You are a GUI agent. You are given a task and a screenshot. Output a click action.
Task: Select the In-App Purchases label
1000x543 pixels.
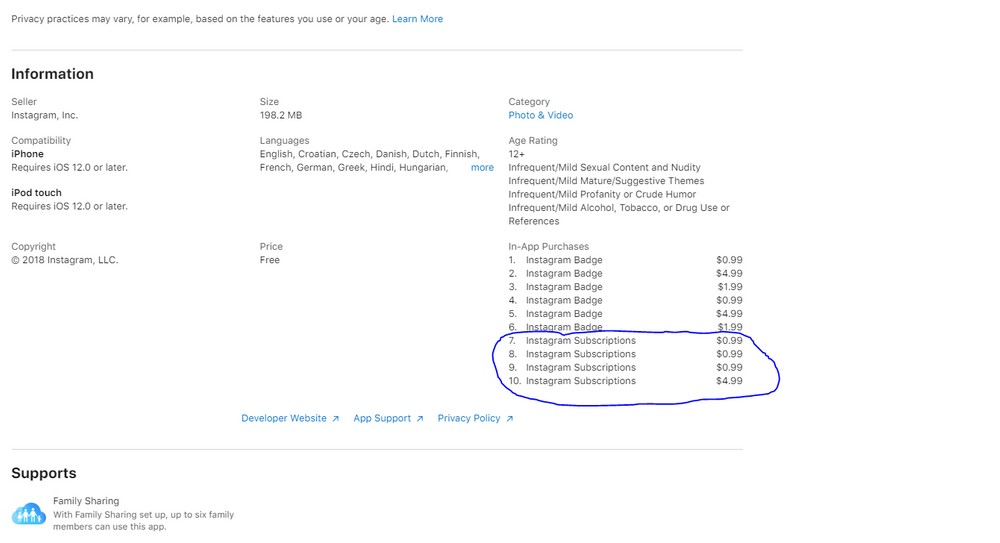click(x=548, y=247)
